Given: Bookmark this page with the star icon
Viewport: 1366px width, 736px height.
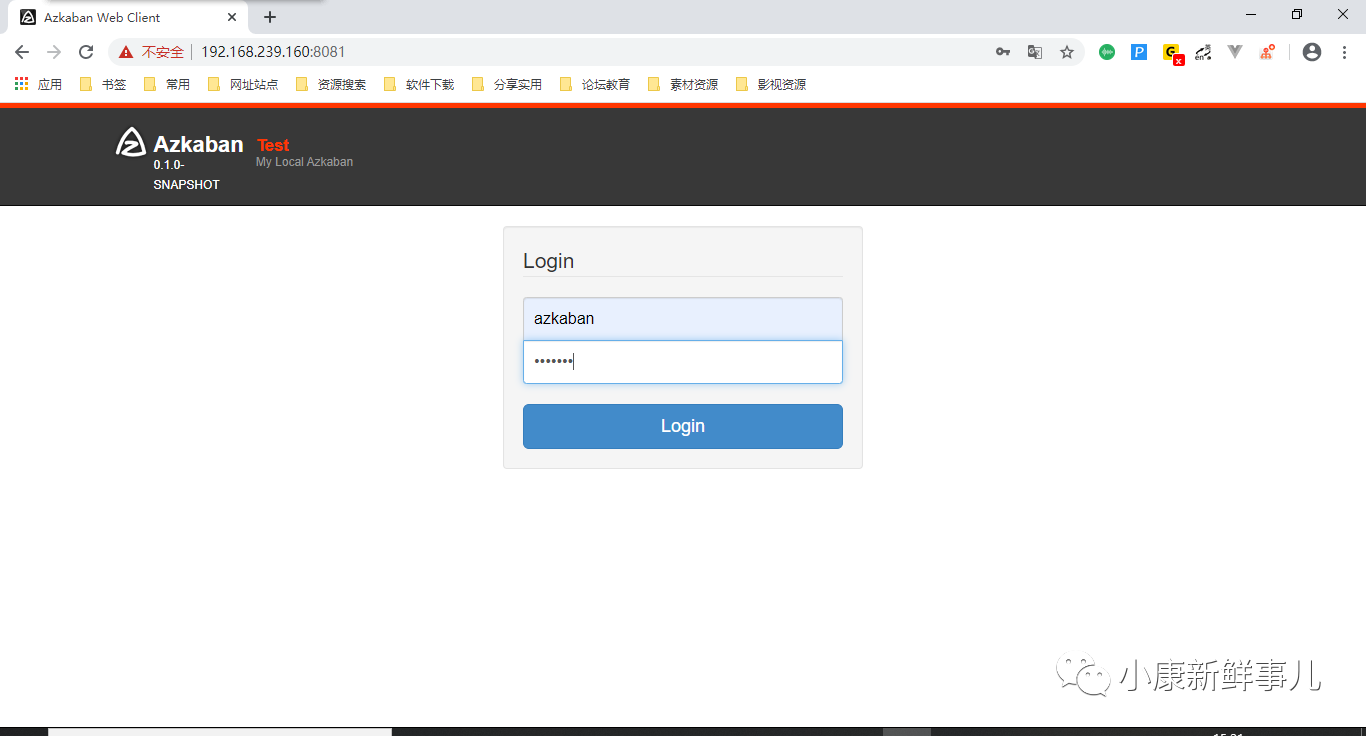Looking at the screenshot, I should coord(1067,52).
